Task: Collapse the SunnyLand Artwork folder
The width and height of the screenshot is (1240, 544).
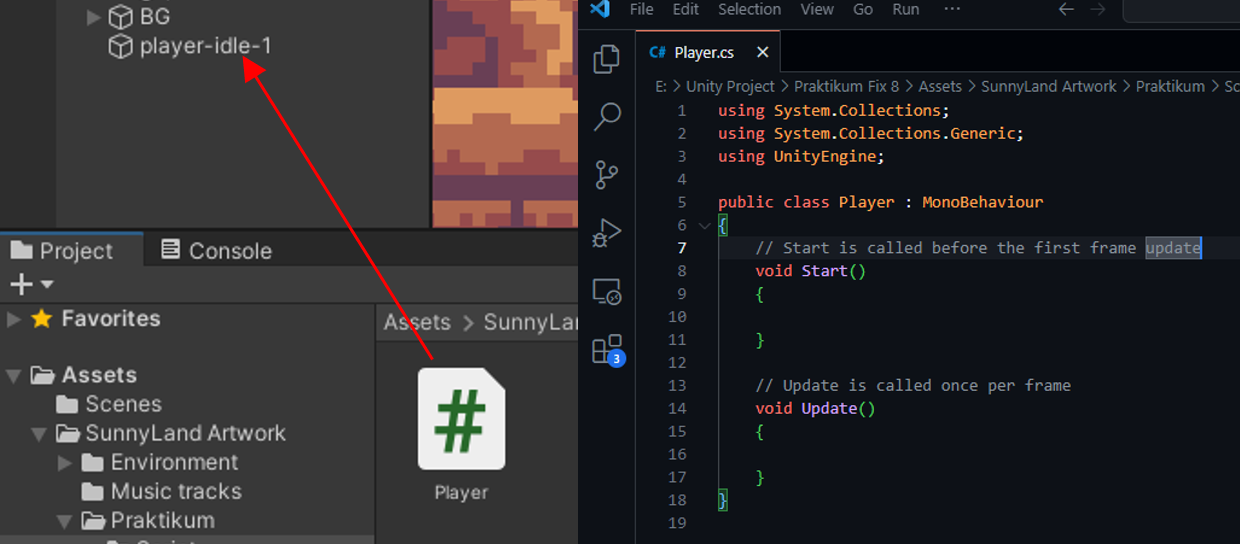Action: (39, 434)
